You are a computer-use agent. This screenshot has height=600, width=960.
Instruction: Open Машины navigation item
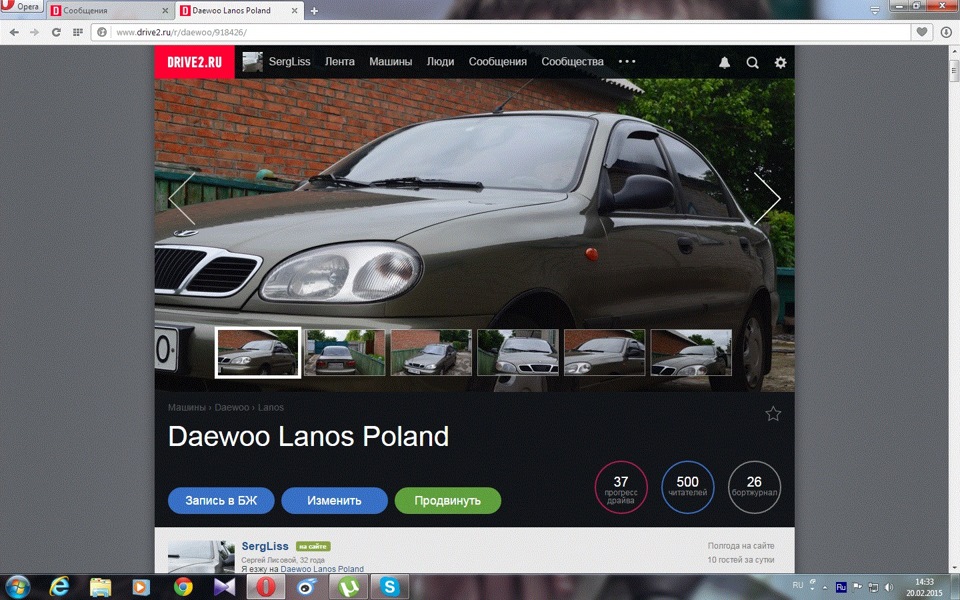pos(391,62)
